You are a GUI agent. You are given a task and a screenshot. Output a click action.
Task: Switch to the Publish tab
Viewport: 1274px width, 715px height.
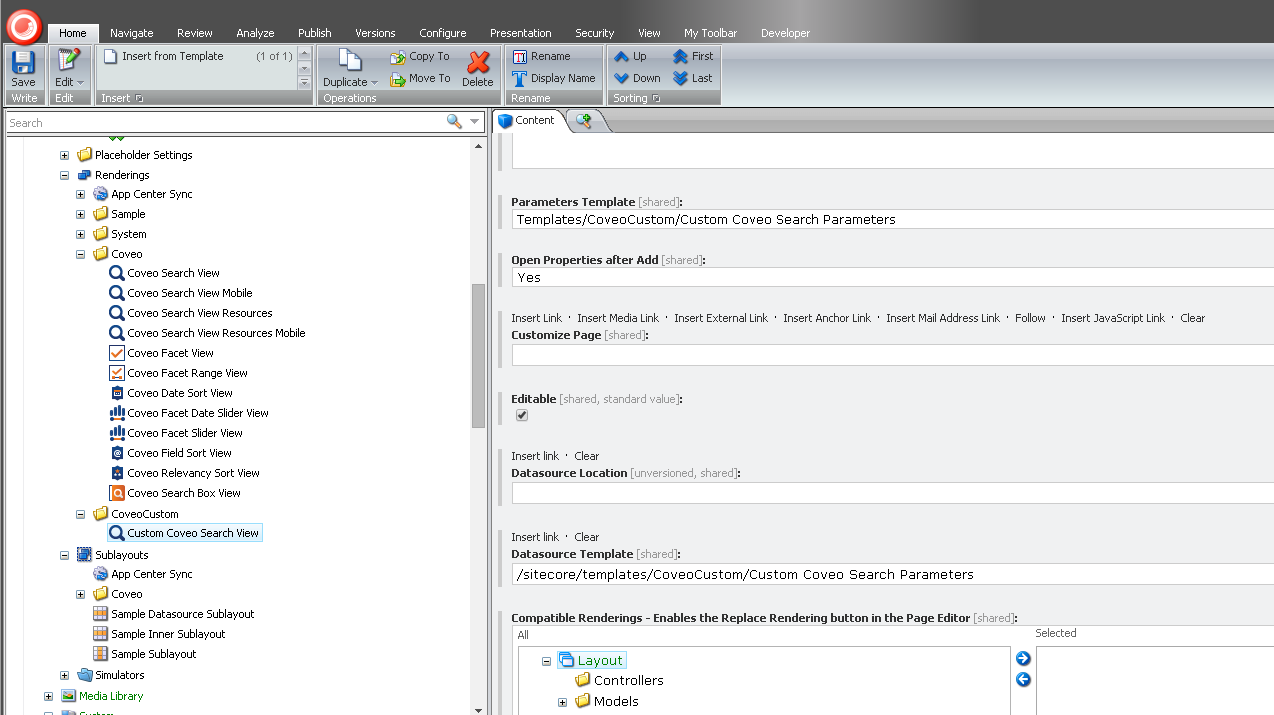coord(314,33)
